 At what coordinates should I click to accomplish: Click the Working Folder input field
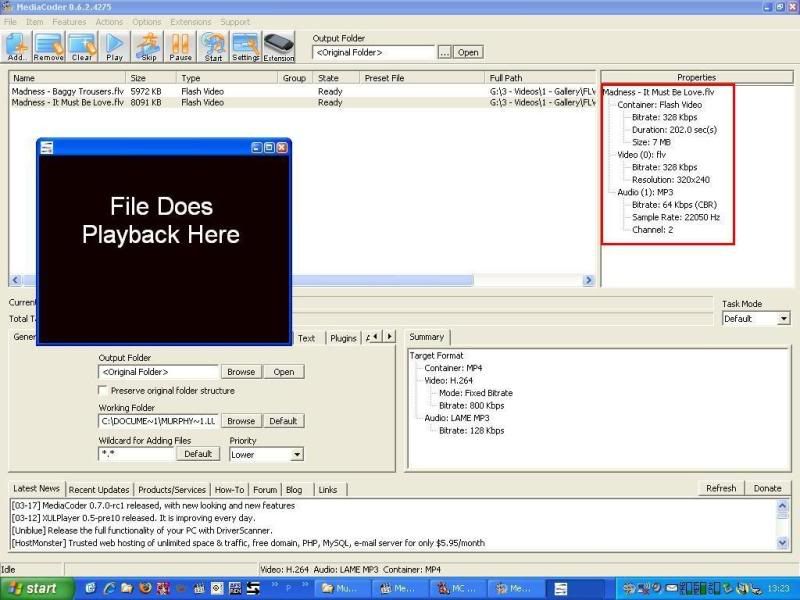(158, 421)
